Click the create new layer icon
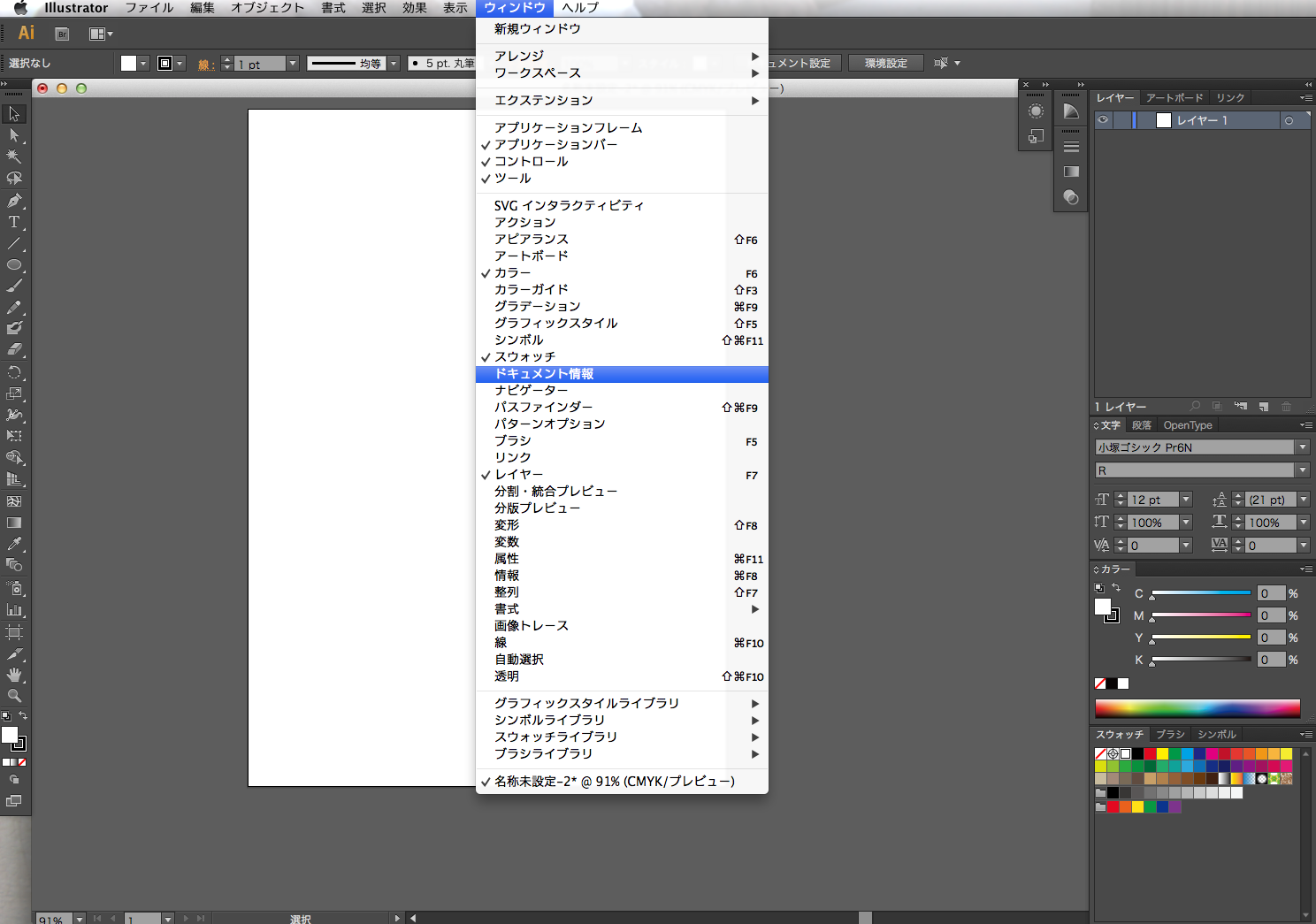The width and height of the screenshot is (1316, 924). (1263, 407)
